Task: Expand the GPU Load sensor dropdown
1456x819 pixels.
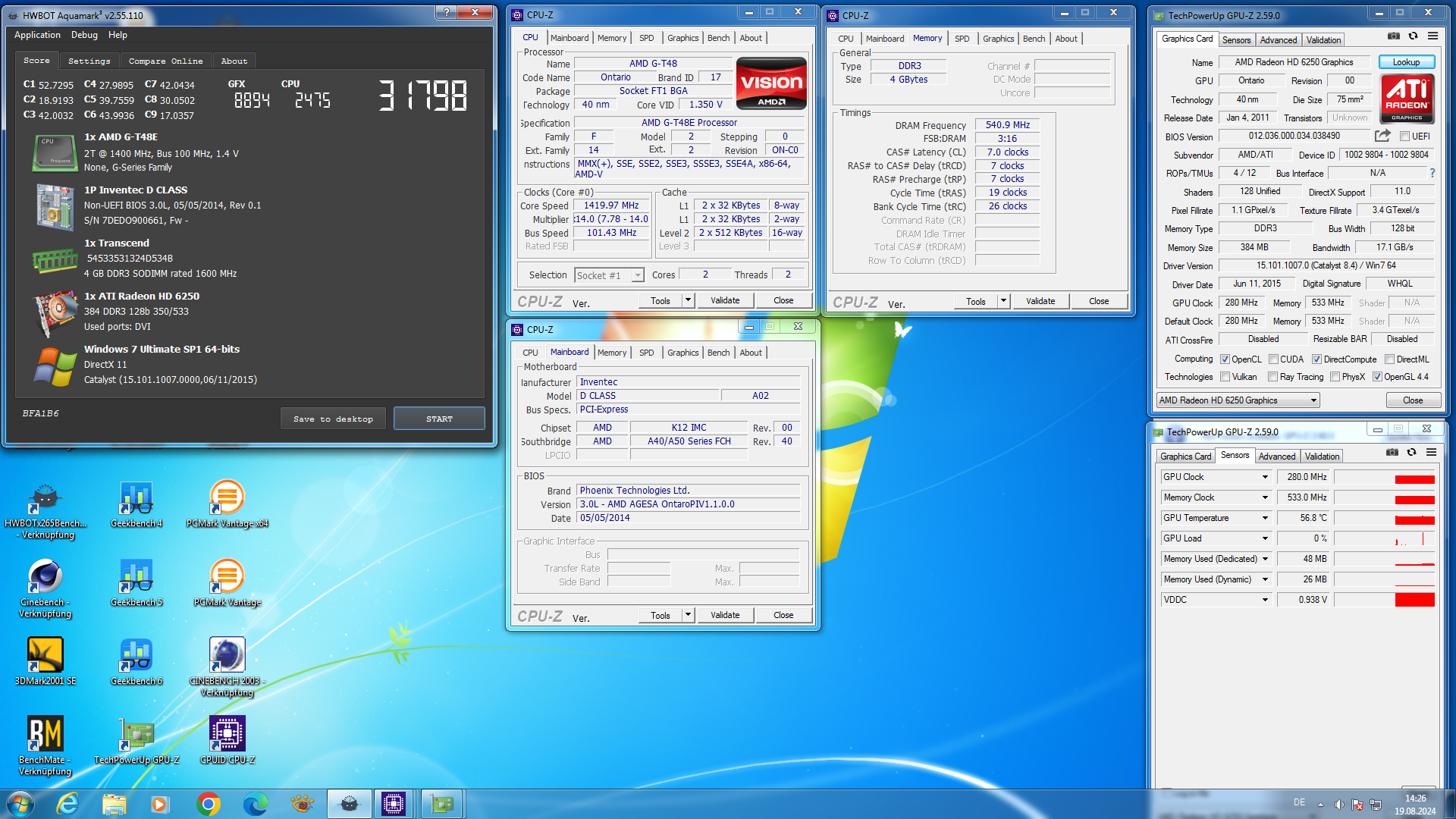Action: coord(1265,538)
